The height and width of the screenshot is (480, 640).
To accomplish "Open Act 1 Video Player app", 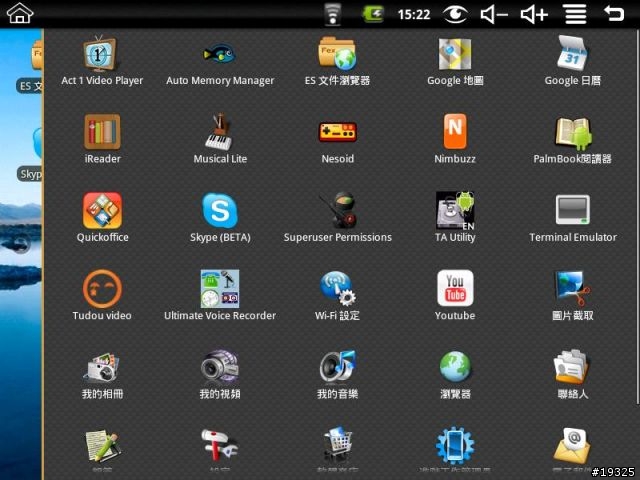I will point(102,61).
